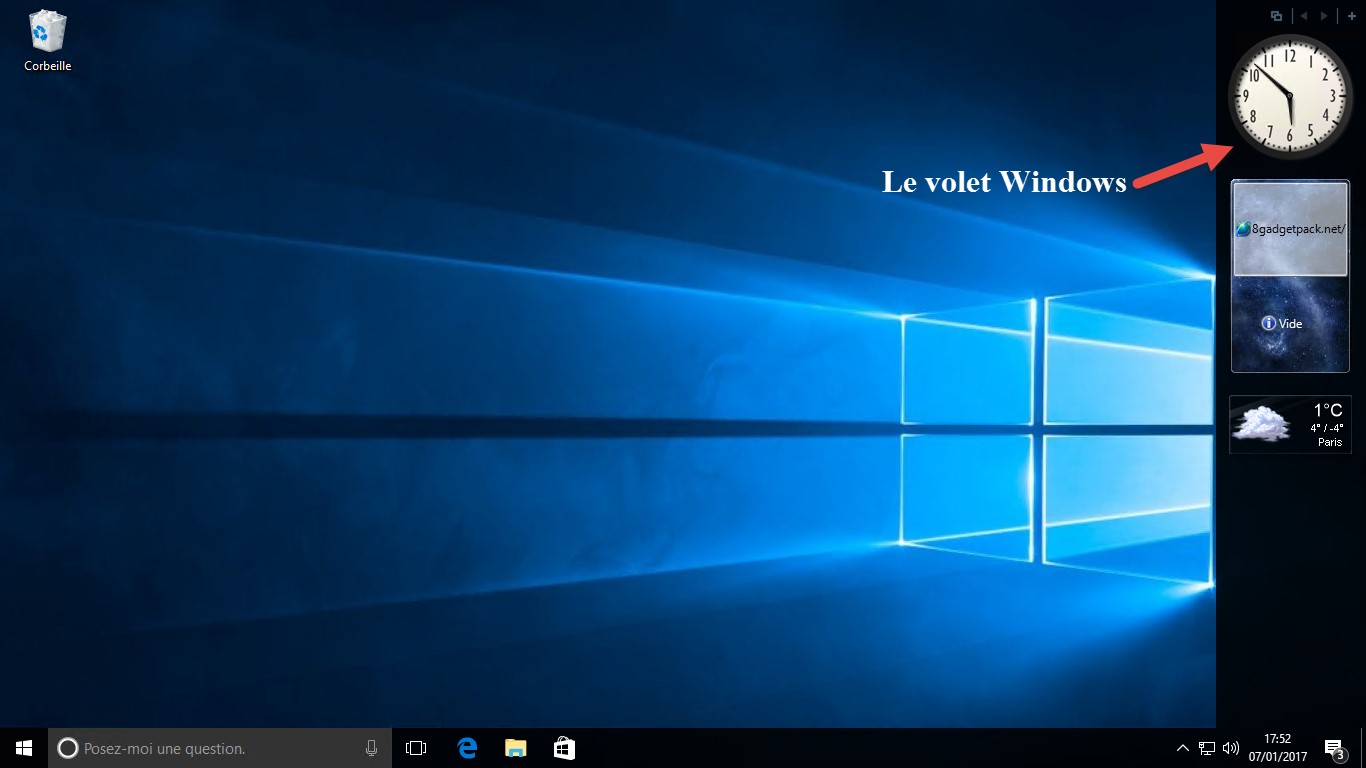
Task: Focus the "Posez-moi une question" search box
Action: [x=220, y=748]
